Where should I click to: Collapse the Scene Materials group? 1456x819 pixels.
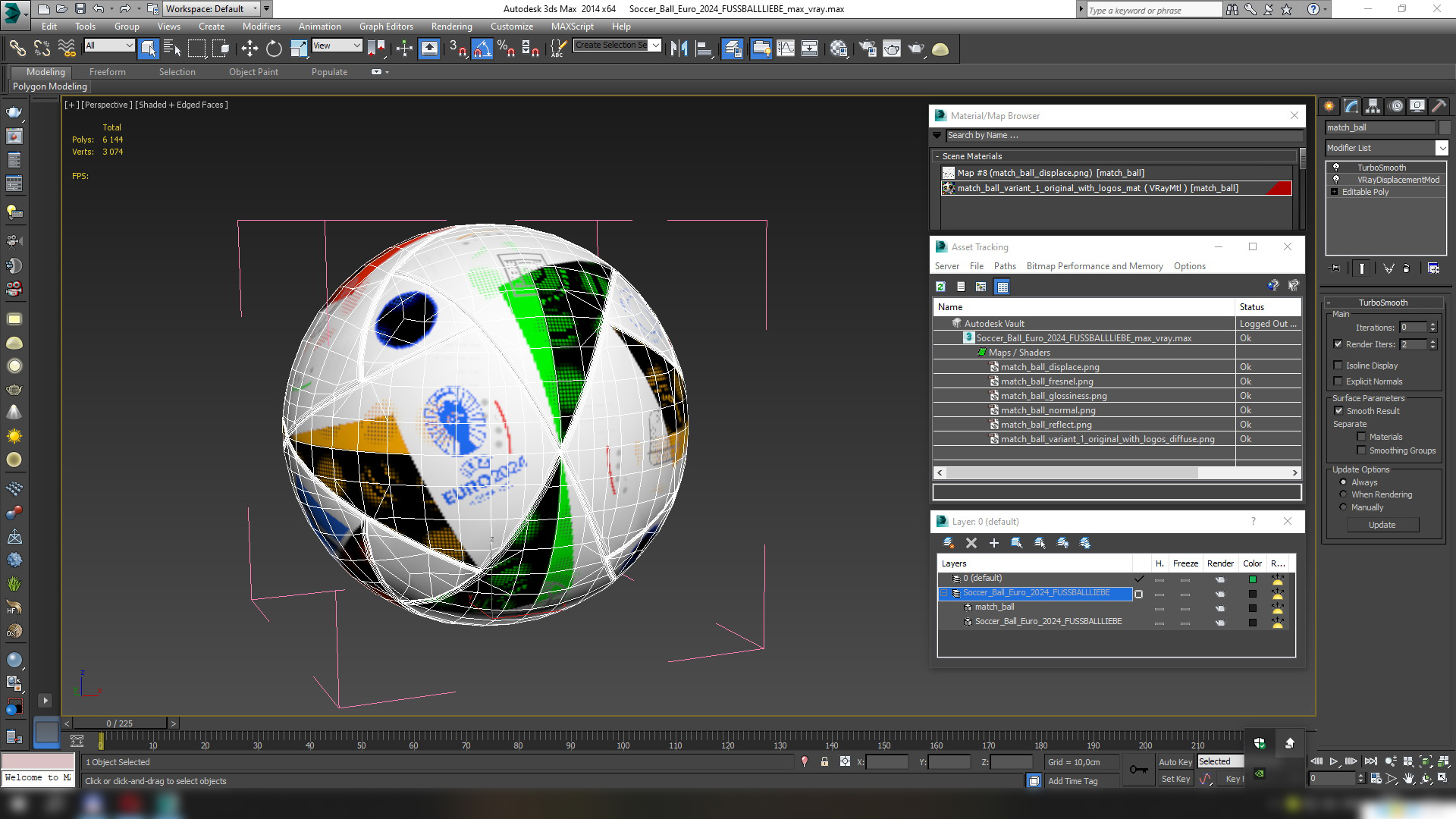coord(937,156)
